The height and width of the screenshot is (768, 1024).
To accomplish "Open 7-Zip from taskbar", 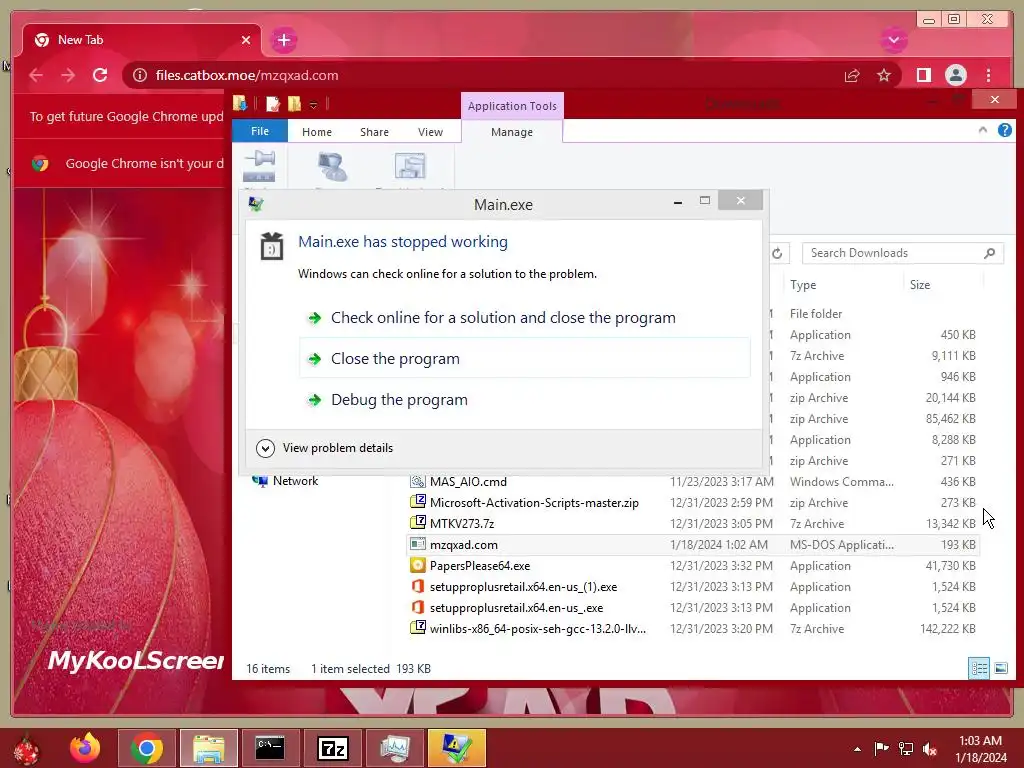I will coord(332,748).
